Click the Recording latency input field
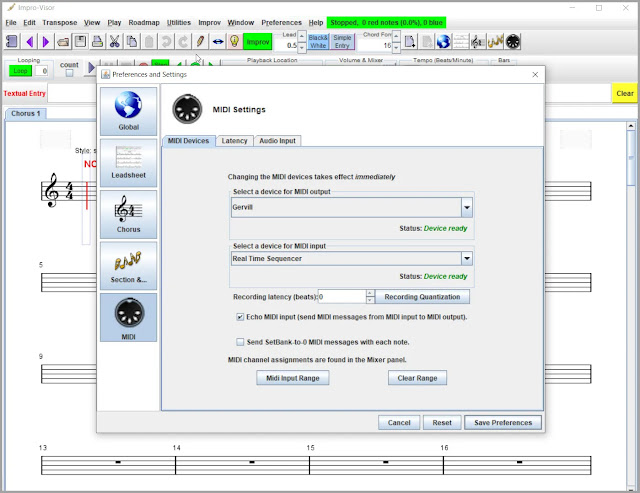This screenshot has height=493, width=640. click(x=342, y=297)
